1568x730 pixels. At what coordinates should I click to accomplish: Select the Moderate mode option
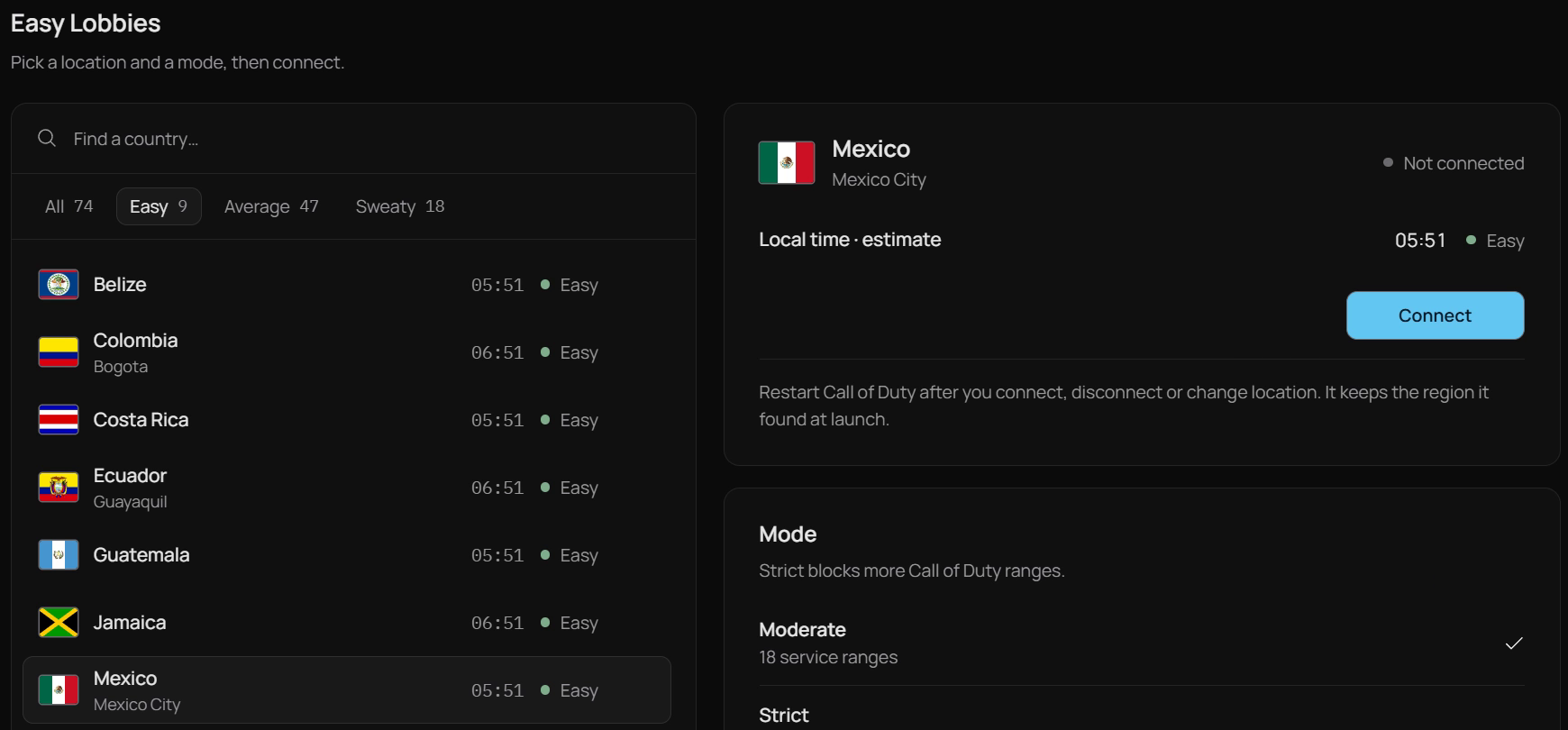click(x=1142, y=643)
